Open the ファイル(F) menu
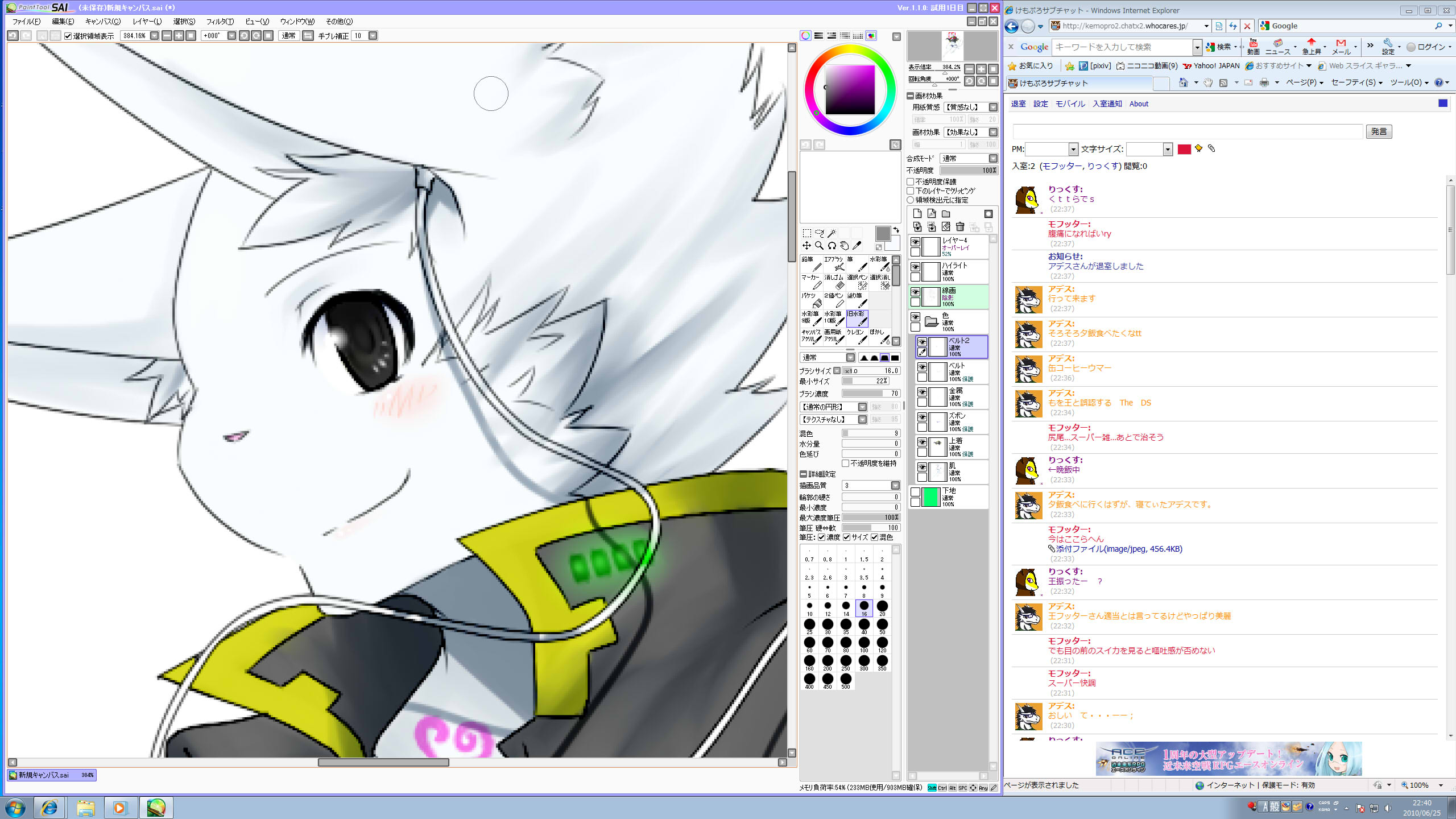This screenshot has width=1456, height=819. click(26, 22)
